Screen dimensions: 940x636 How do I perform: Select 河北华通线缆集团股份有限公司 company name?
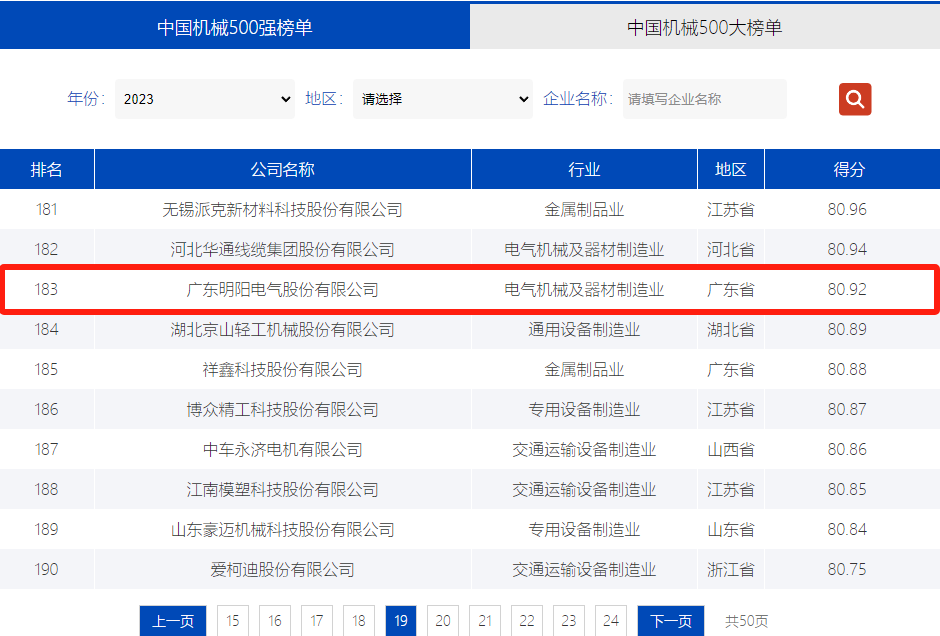pyautogui.click(x=282, y=249)
